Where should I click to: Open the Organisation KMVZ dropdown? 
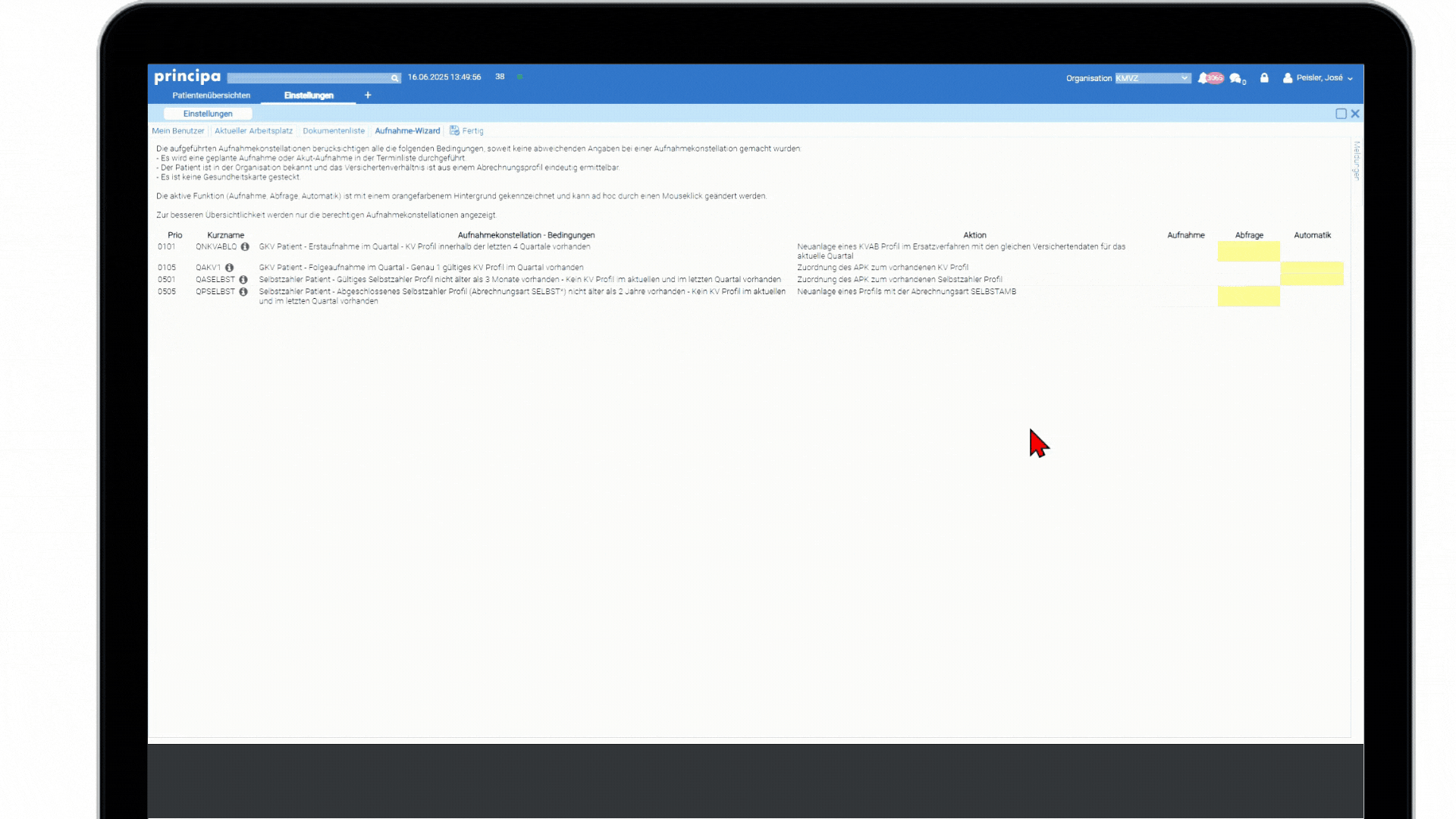tap(1153, 78)
